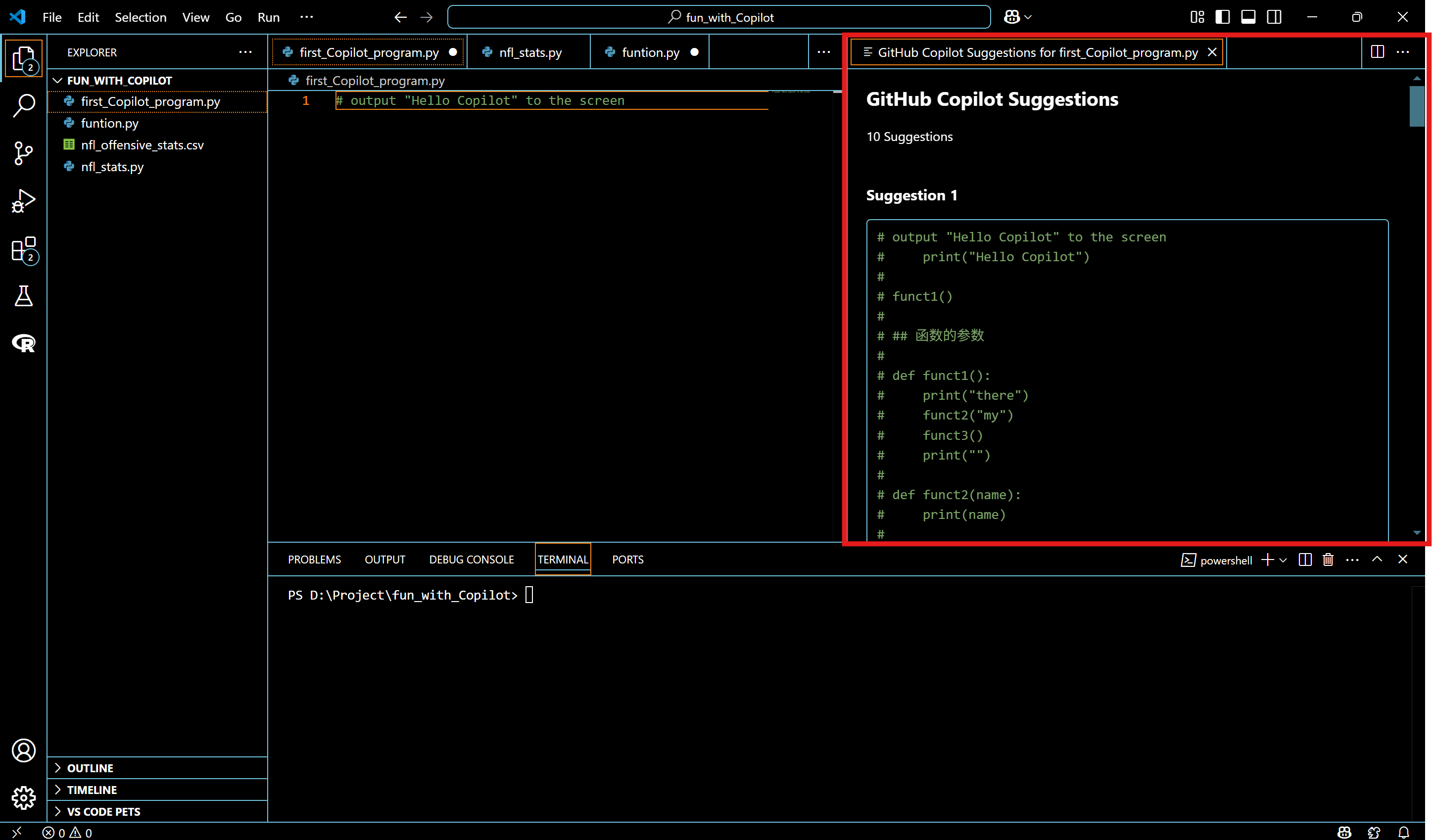
Task: Open new terminal launch profile dropdown
Action: click(1283, 560)
